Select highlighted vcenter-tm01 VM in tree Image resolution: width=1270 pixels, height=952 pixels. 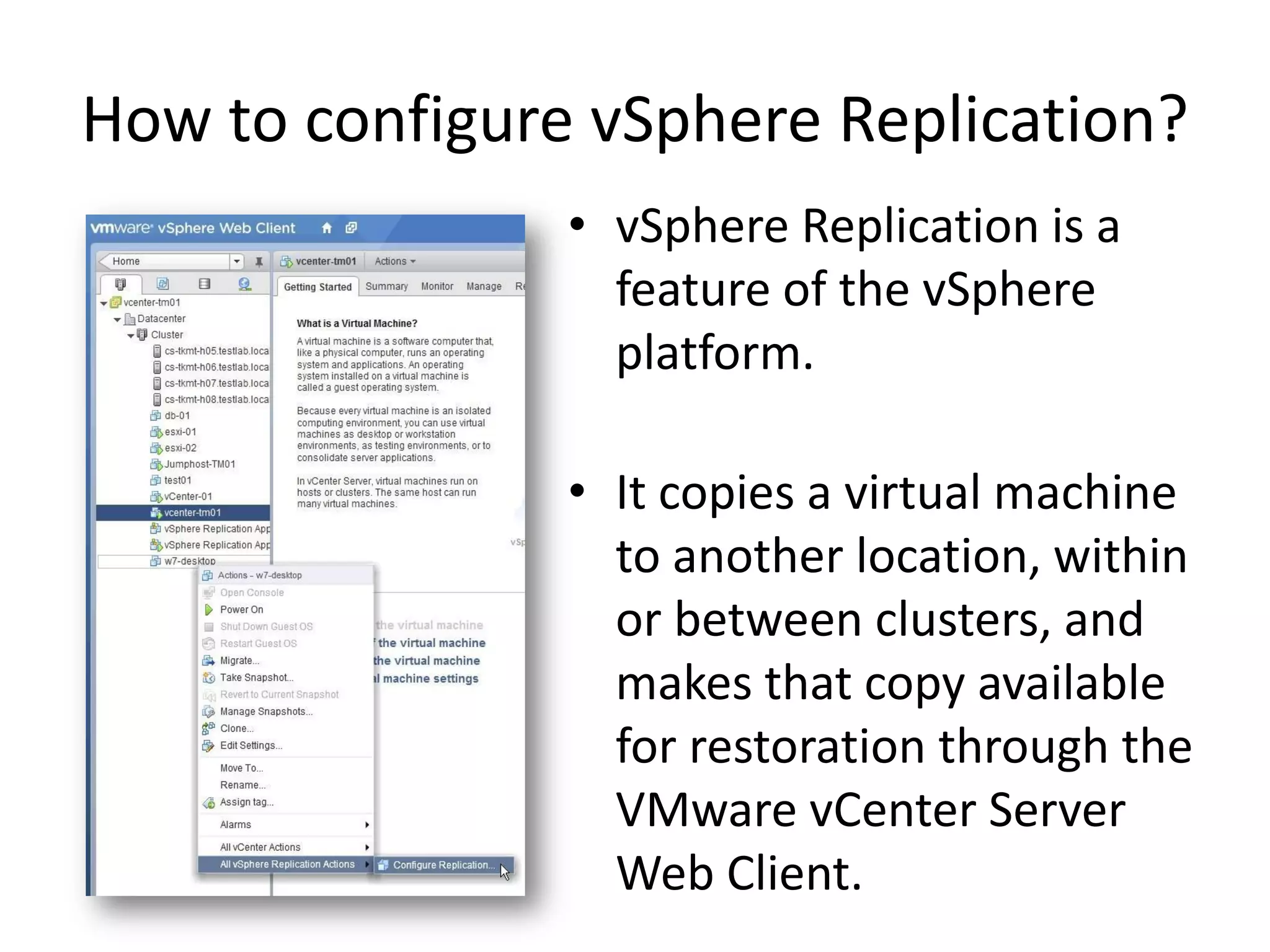pos(184,513)
